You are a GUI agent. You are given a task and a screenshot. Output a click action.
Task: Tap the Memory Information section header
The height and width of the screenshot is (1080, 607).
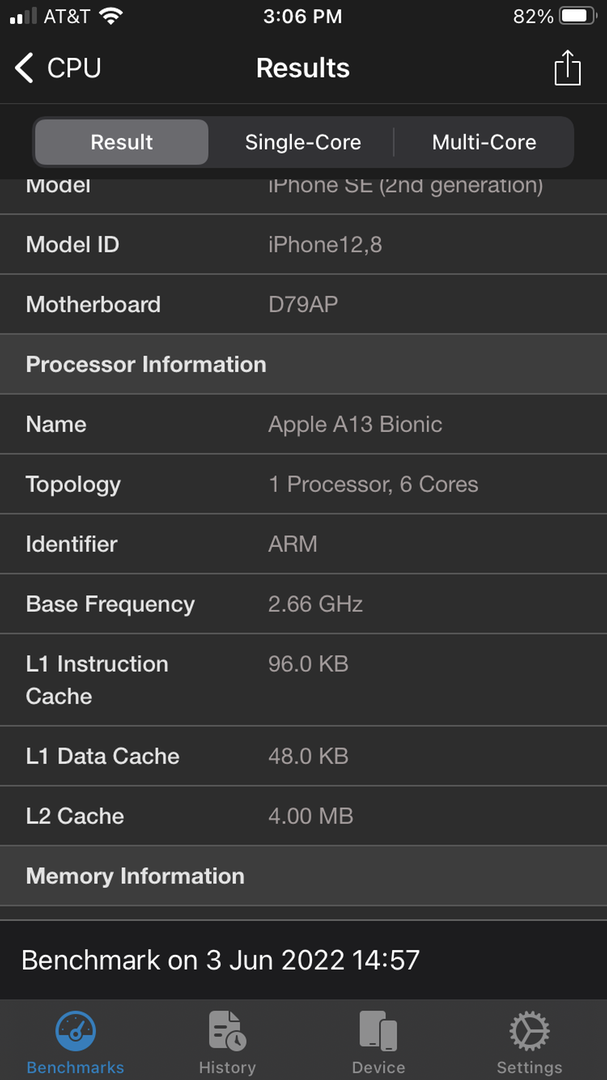pos(303,876)
